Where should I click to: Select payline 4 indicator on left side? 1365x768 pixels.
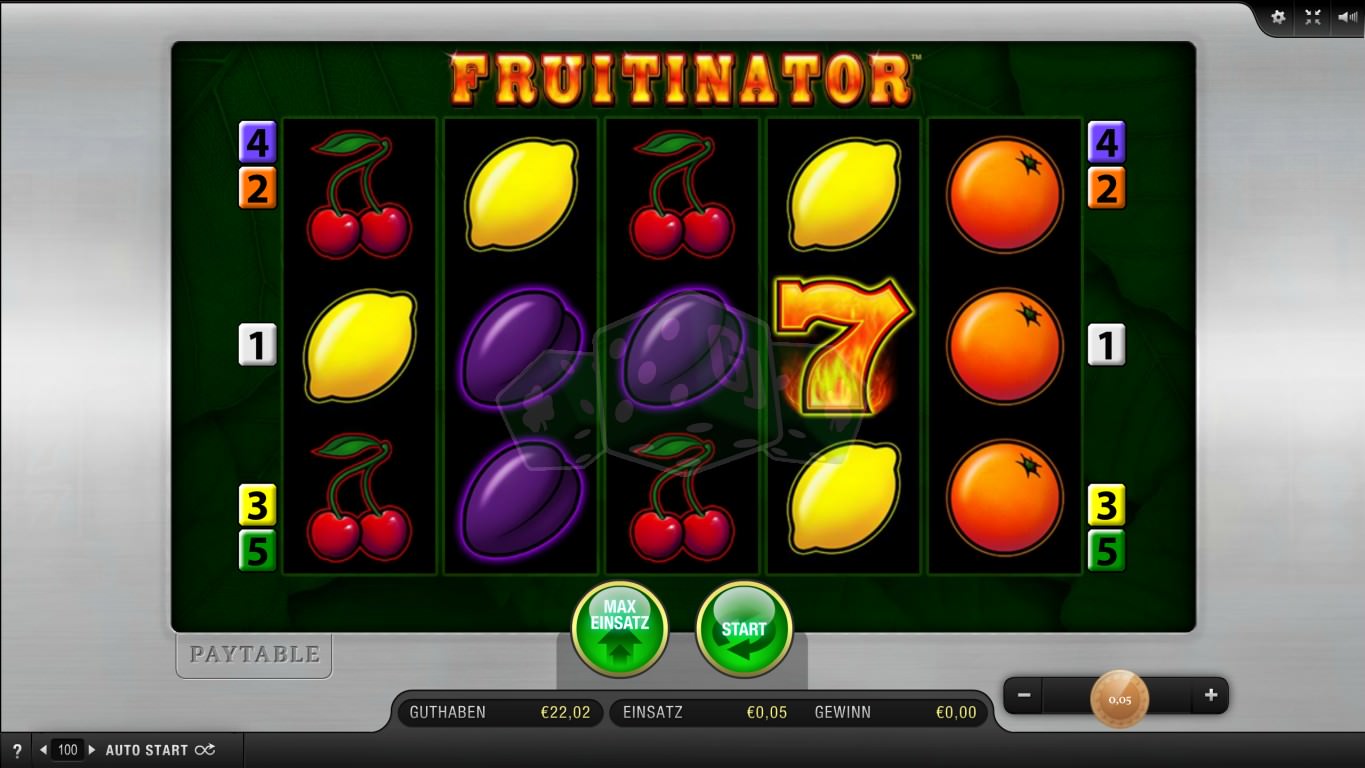[257, 142]
